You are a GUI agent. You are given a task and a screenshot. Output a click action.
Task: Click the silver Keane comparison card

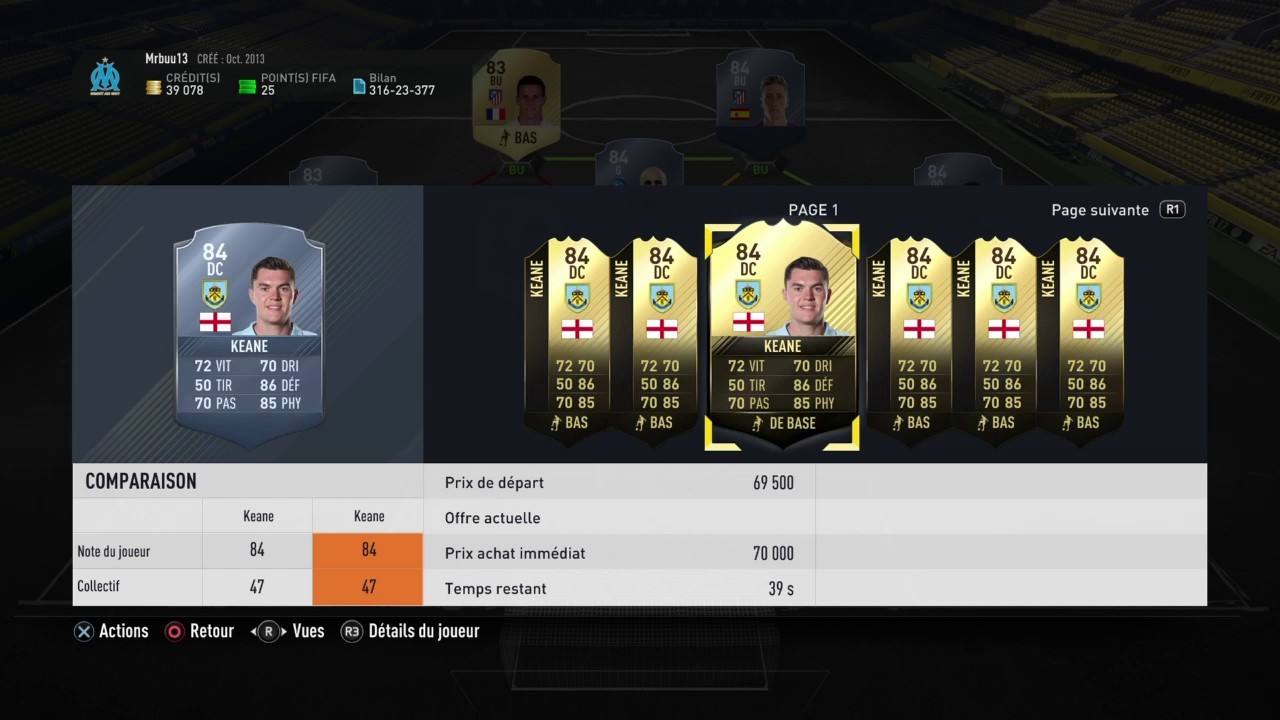point(249,335)
